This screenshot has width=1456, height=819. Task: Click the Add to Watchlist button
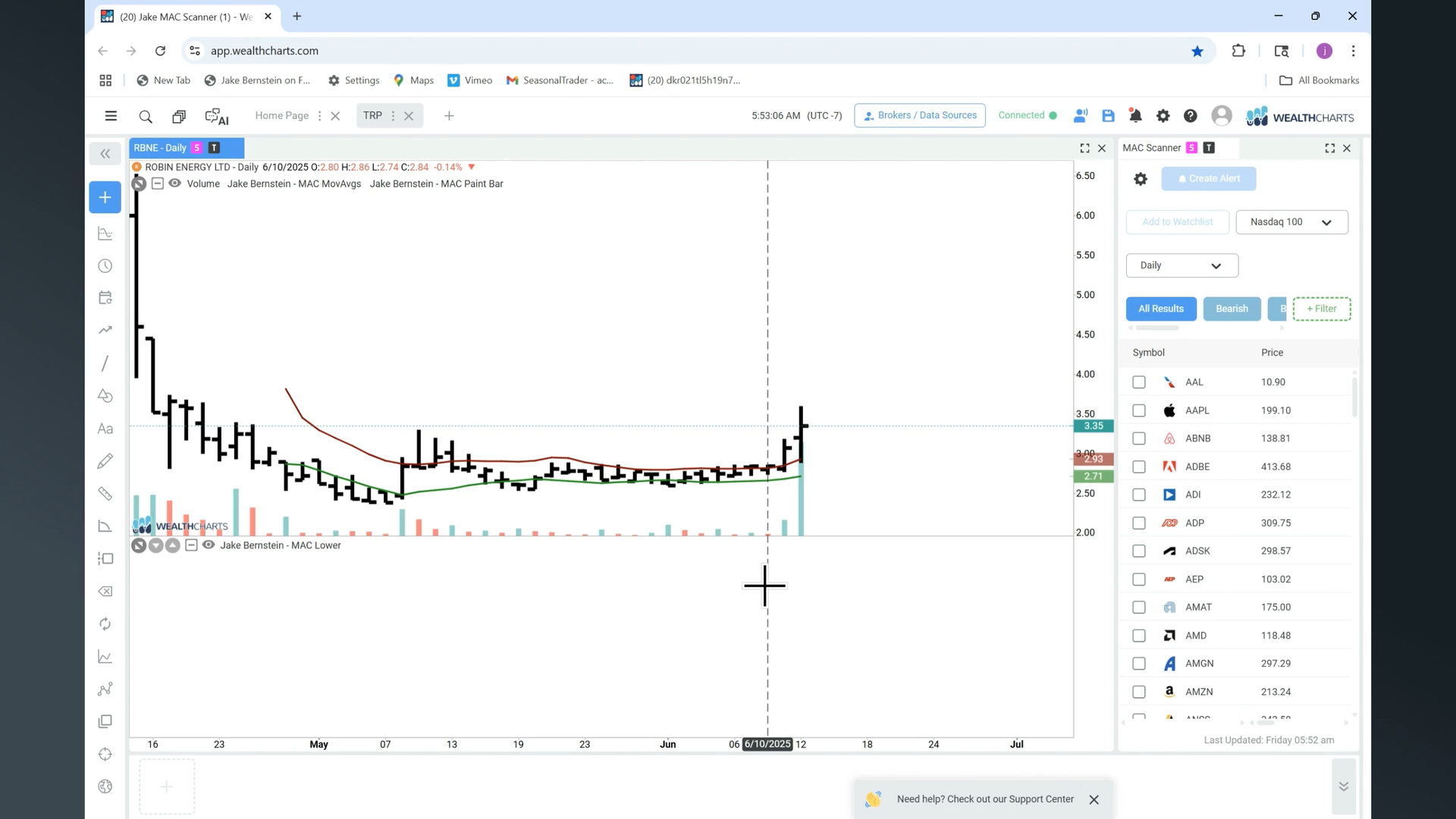(x=1177, y=222)
